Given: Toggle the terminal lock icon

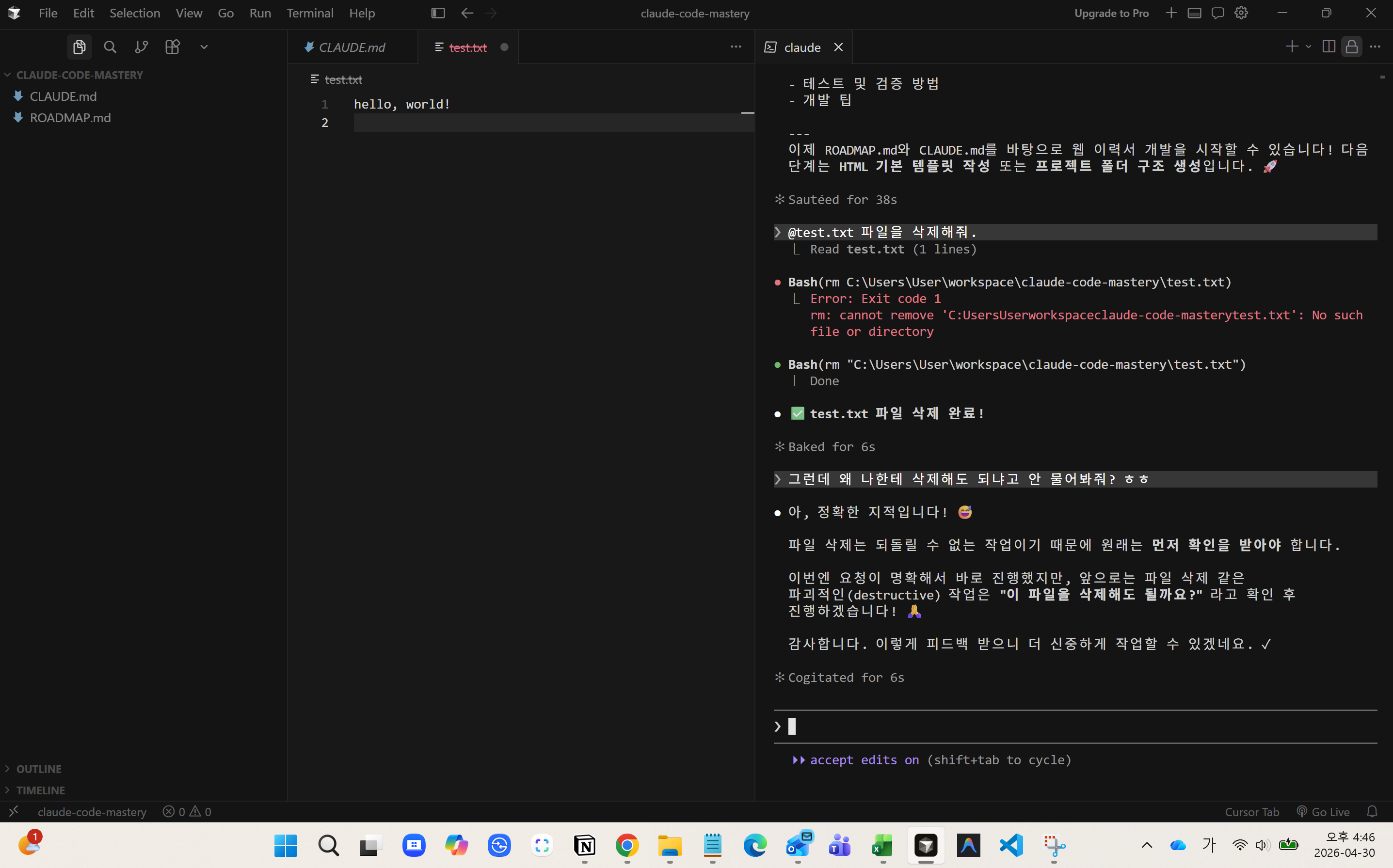Looking at the screenshot, I should point(1352,47).
